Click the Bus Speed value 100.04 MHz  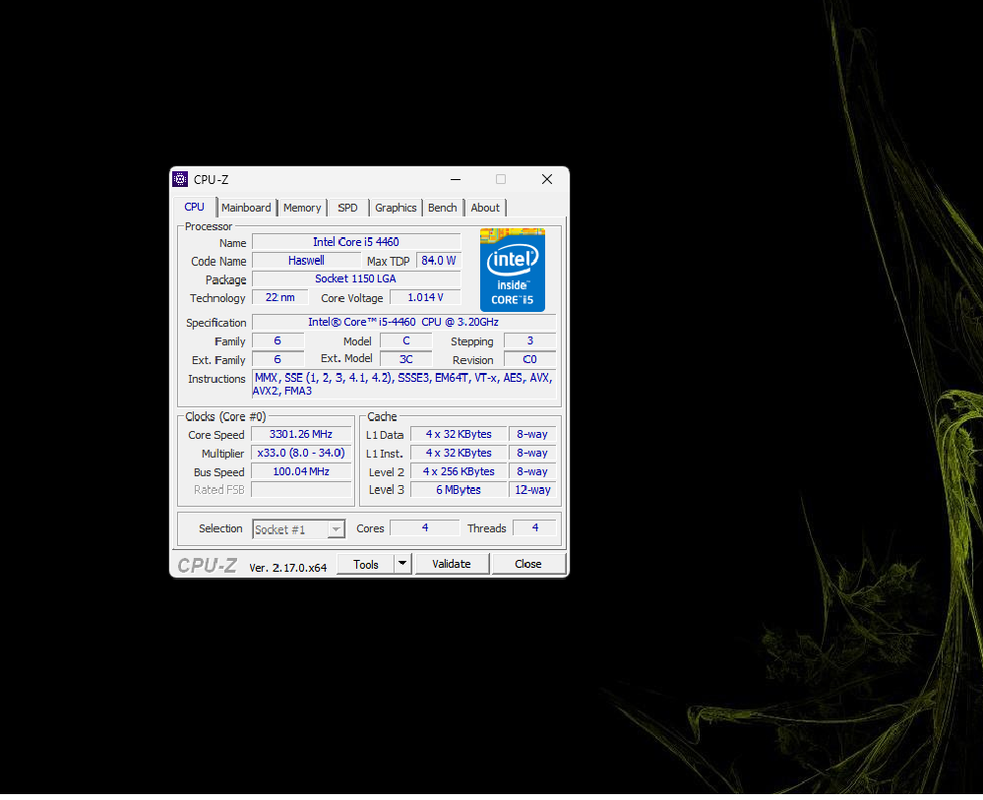coord(302,471)
